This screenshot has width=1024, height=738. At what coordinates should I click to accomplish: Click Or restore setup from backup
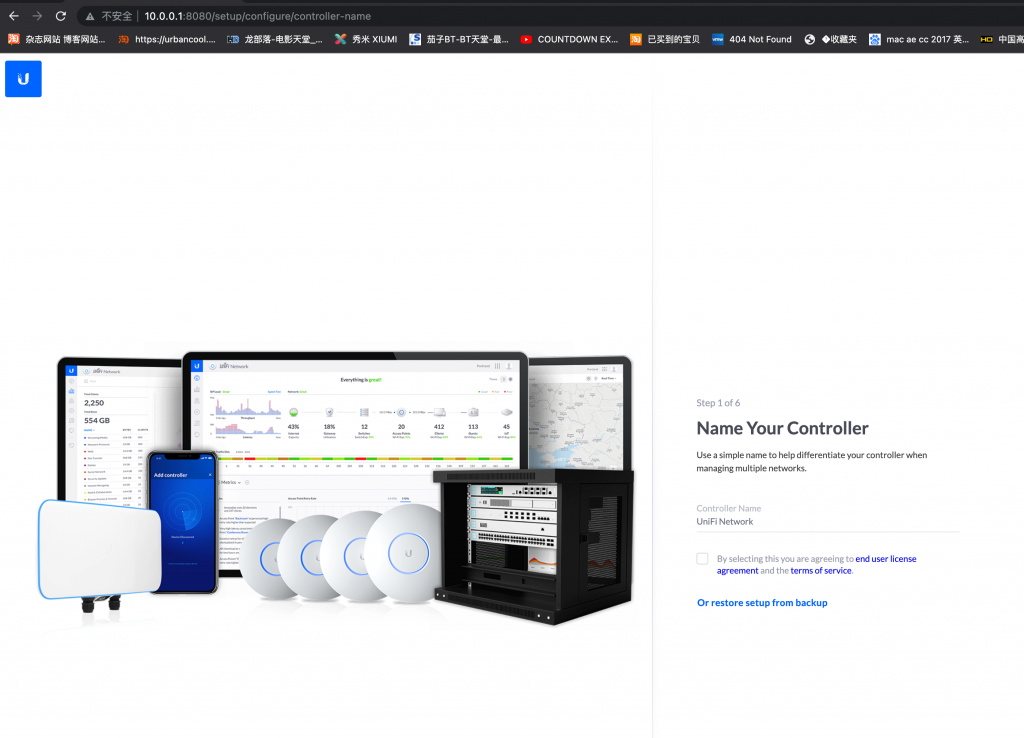point(762,603)
